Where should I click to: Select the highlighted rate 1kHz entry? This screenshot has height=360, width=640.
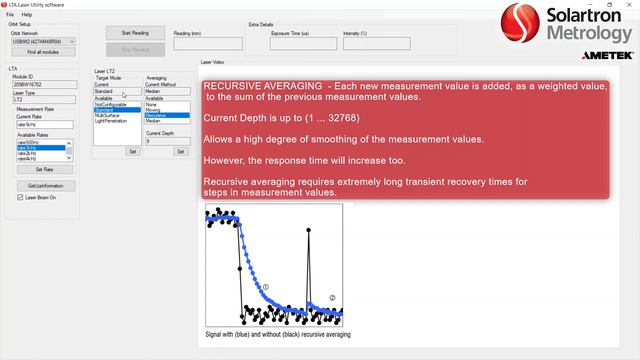[x=41, y=148]
